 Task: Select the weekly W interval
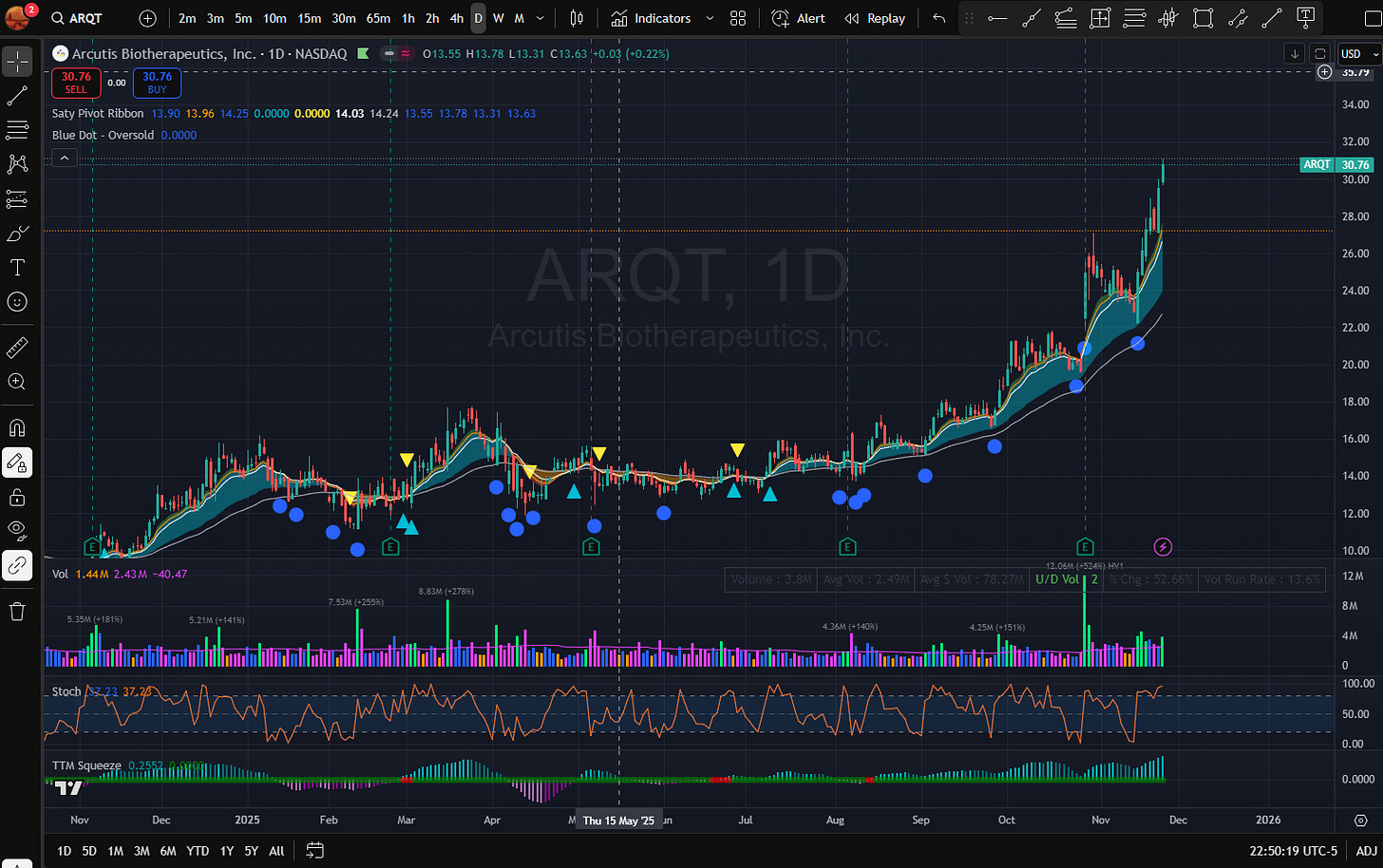coord(498,18)
